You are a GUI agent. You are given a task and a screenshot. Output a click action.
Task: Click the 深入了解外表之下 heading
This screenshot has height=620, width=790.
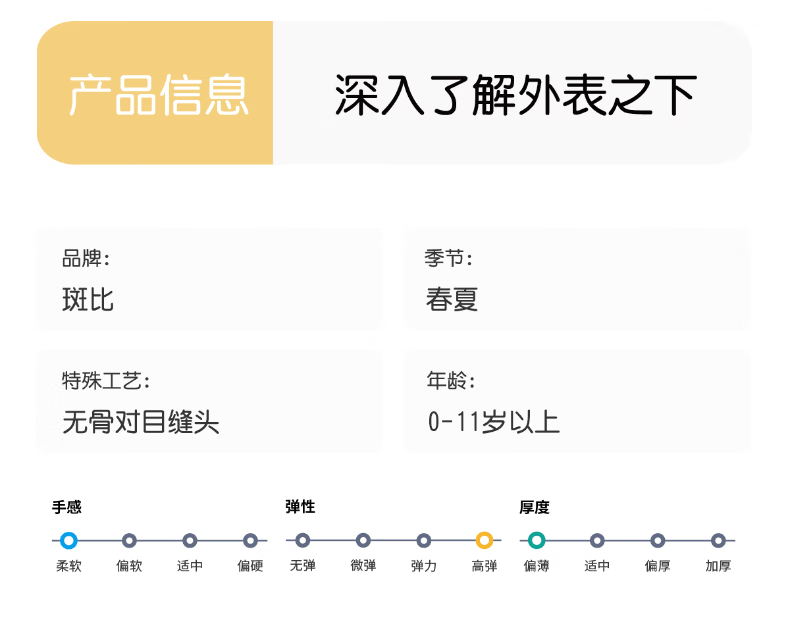tap(514, 94)
